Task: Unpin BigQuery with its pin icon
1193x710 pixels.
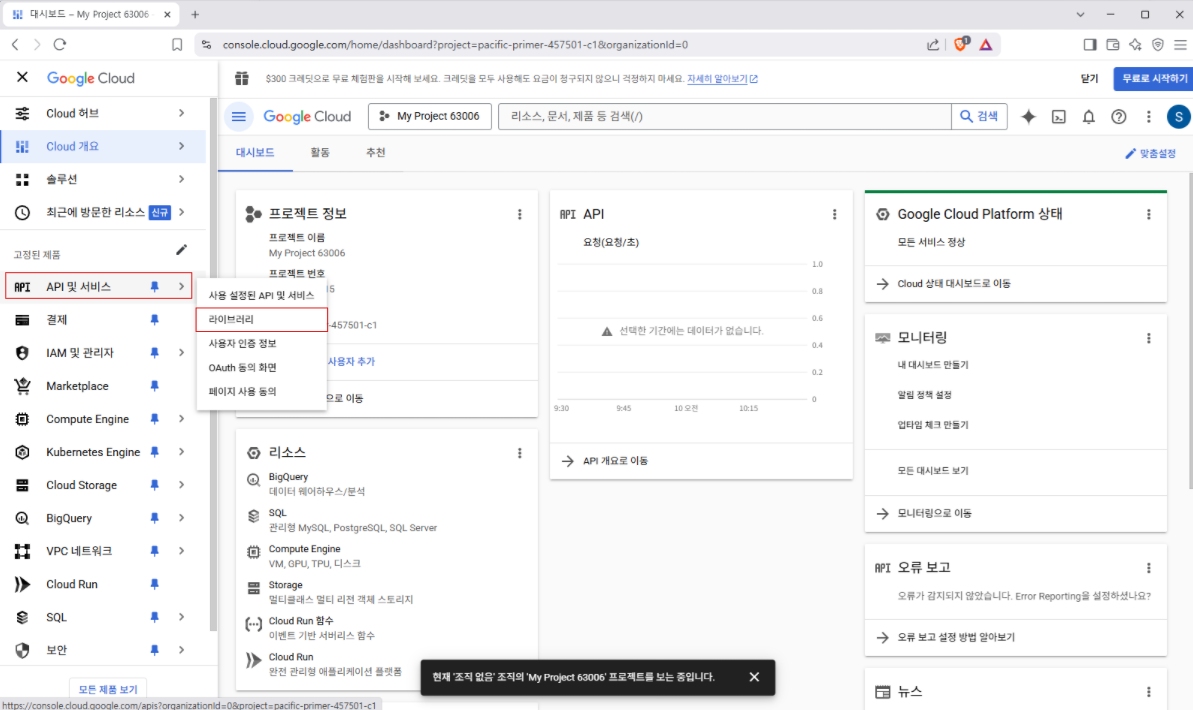Action: (154, 518)
